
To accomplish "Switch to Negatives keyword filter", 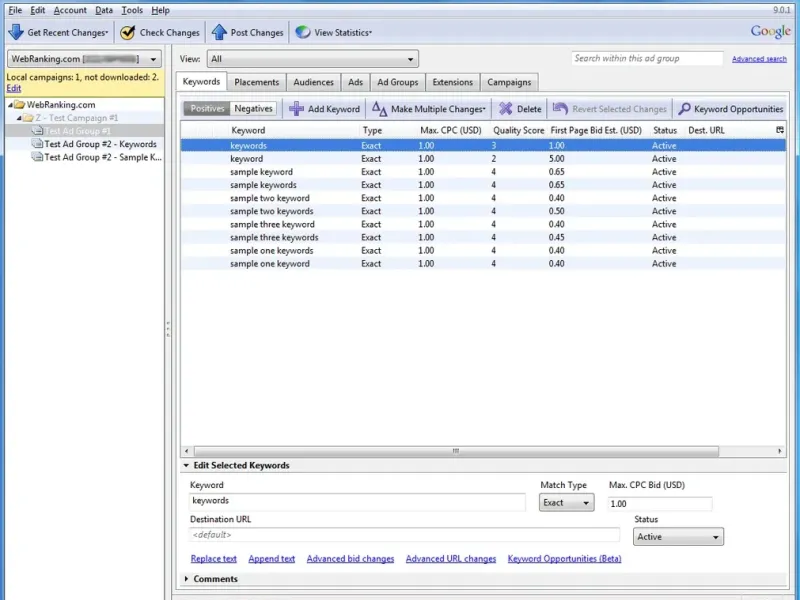I will (253, 109).
